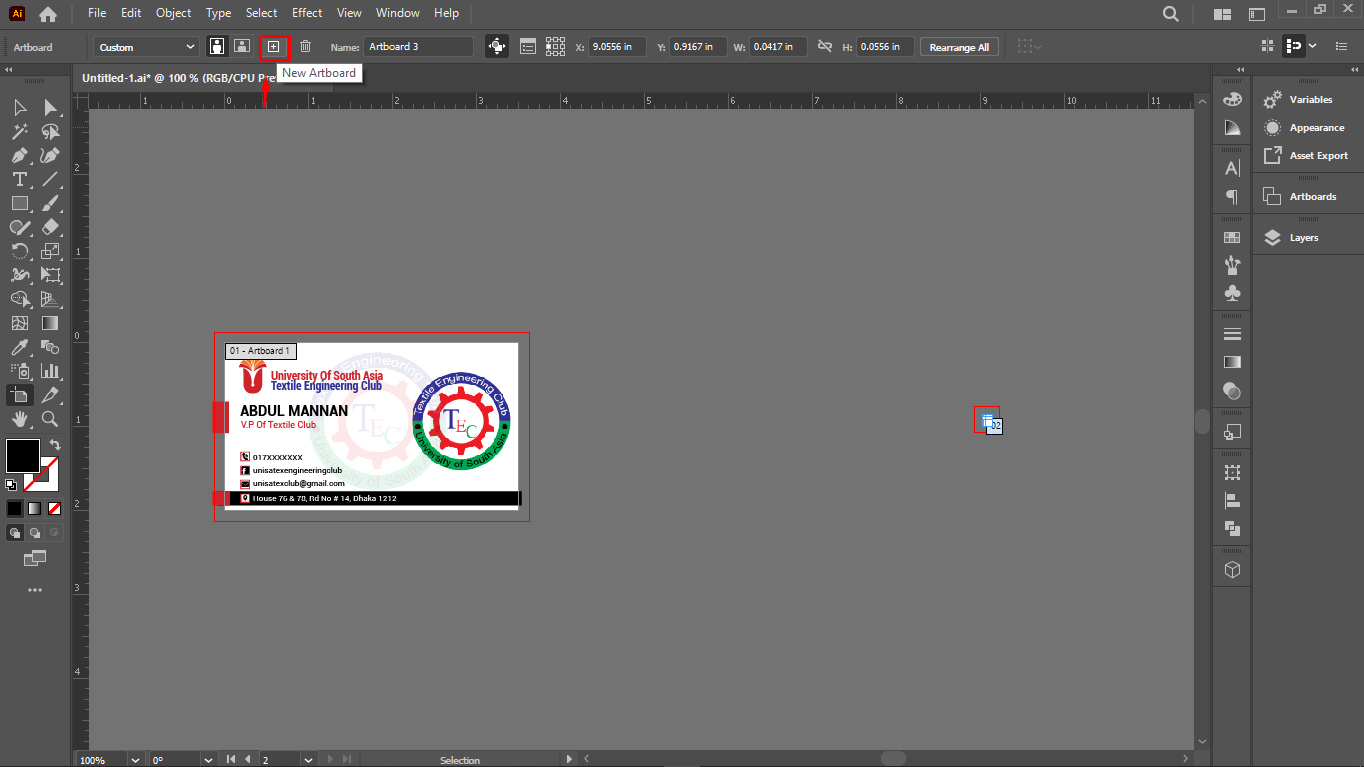The image size is (1364, 767).
Task: Open the Window menu
Action: tap(398, 13)
